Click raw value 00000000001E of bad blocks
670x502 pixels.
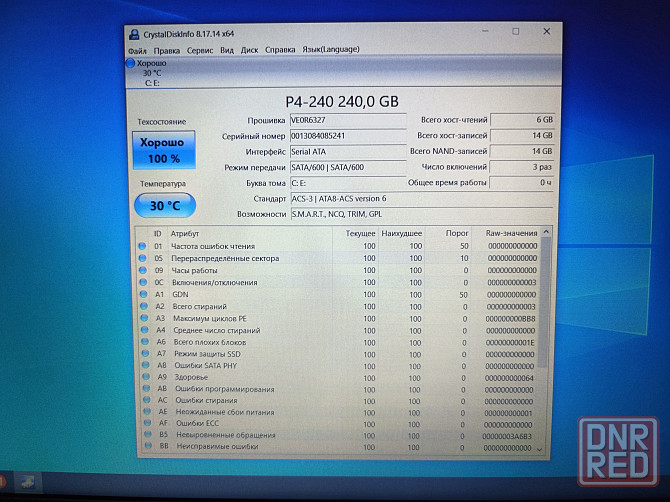point(510,343)
